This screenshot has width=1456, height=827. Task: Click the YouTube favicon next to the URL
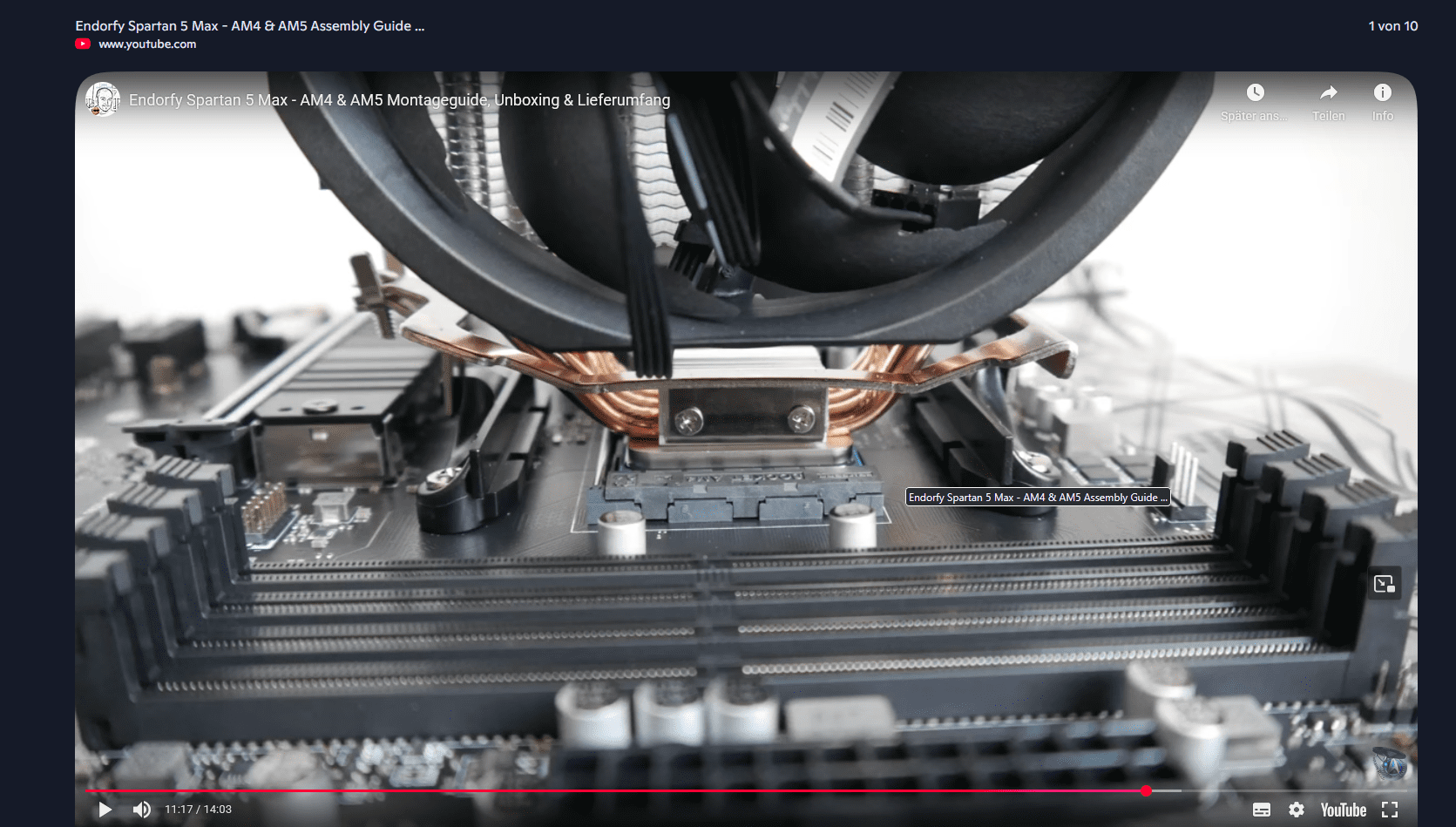pyautogui.click(x=83, y=44)
